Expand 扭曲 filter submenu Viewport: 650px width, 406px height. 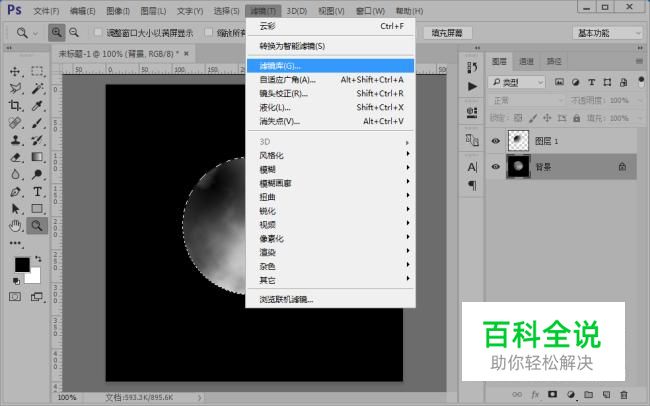point(331,197)
